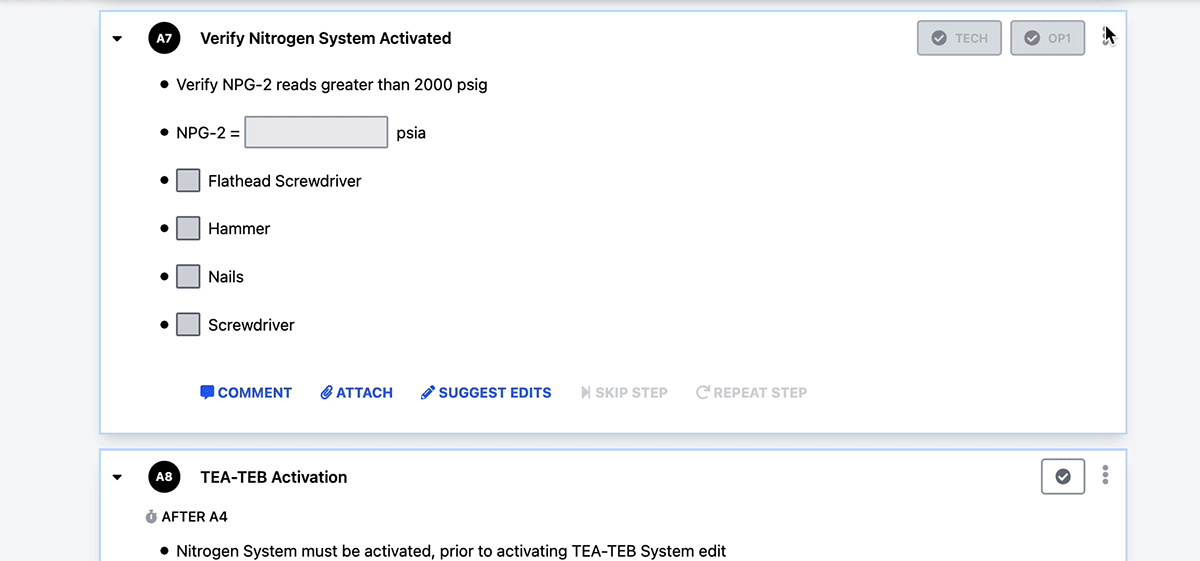The image size is (1200, 561).
Task: Mark the Nails checkbox
Action: click(188, 277)
